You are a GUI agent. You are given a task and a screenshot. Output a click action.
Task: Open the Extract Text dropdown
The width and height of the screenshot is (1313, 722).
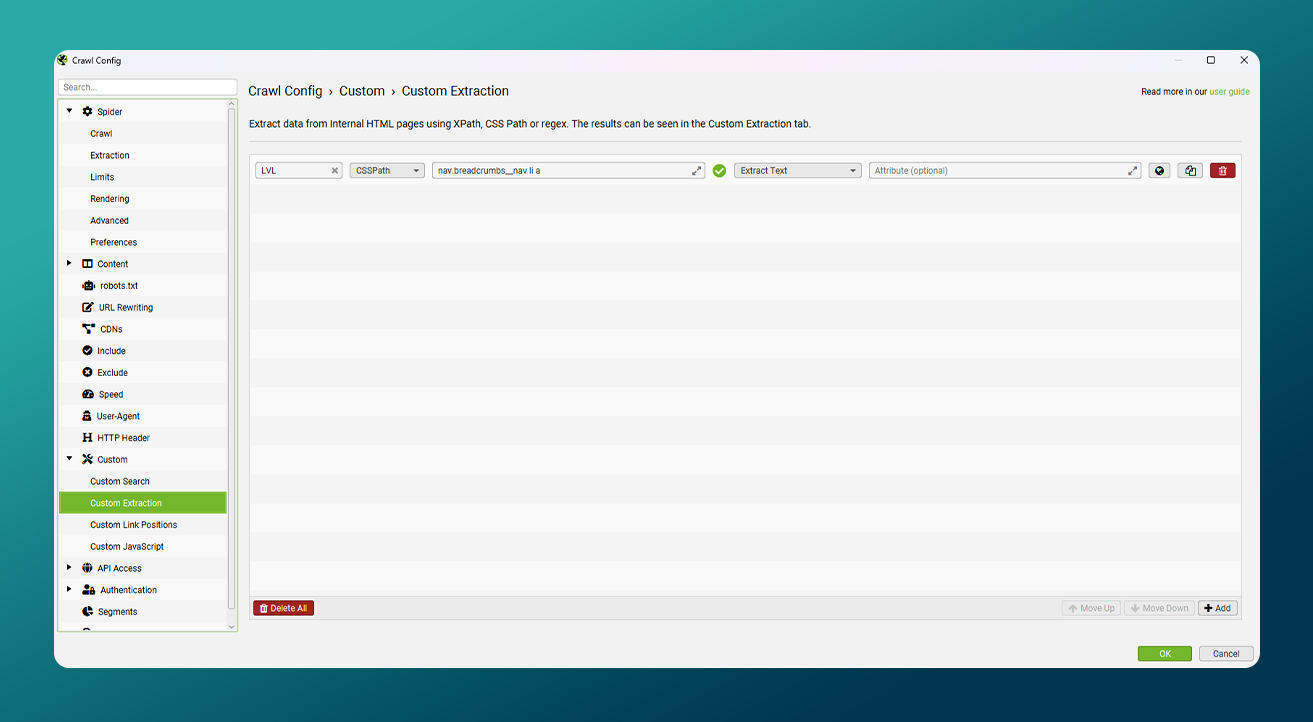click(797, 171)
